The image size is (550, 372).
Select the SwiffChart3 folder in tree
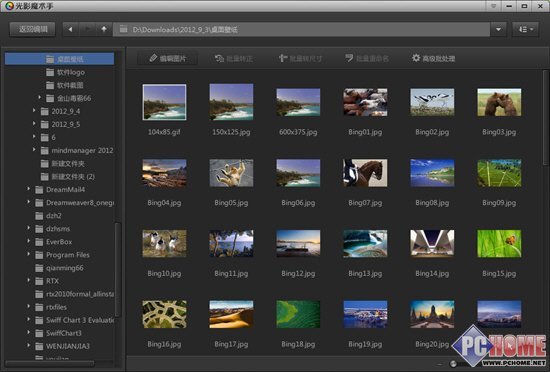pos(64,333)
